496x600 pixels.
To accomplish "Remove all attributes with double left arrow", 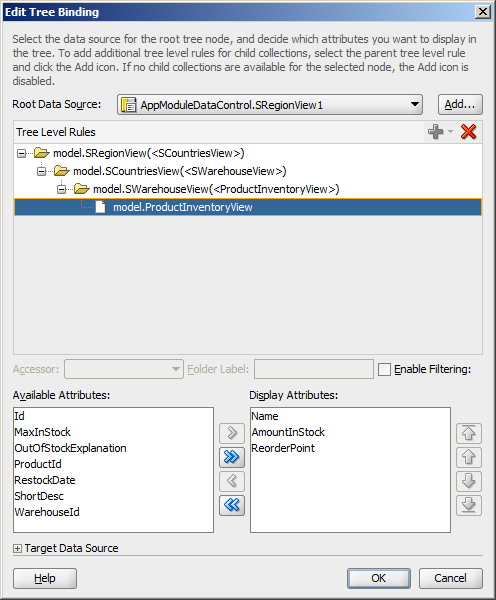I will click(x=232, y=505).
